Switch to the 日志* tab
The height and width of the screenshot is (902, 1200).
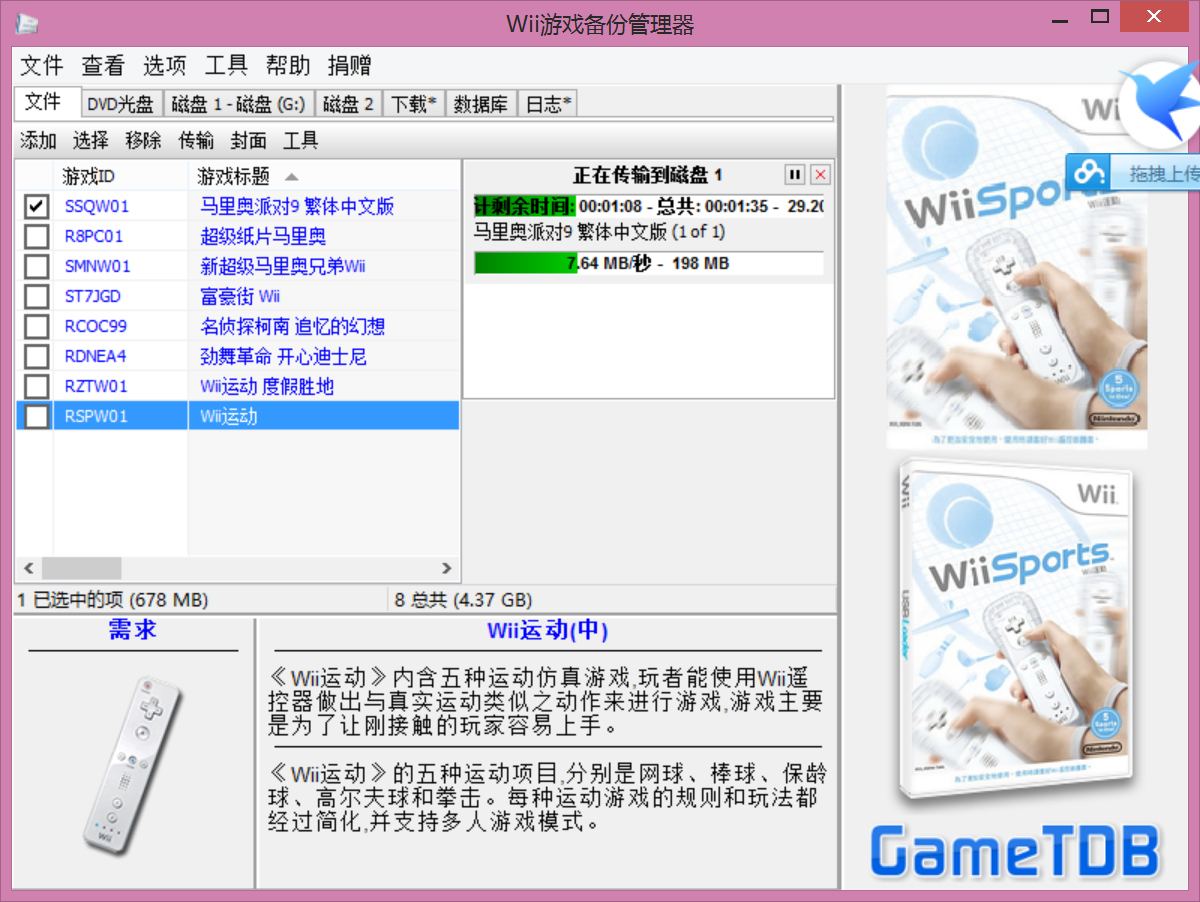548,104
